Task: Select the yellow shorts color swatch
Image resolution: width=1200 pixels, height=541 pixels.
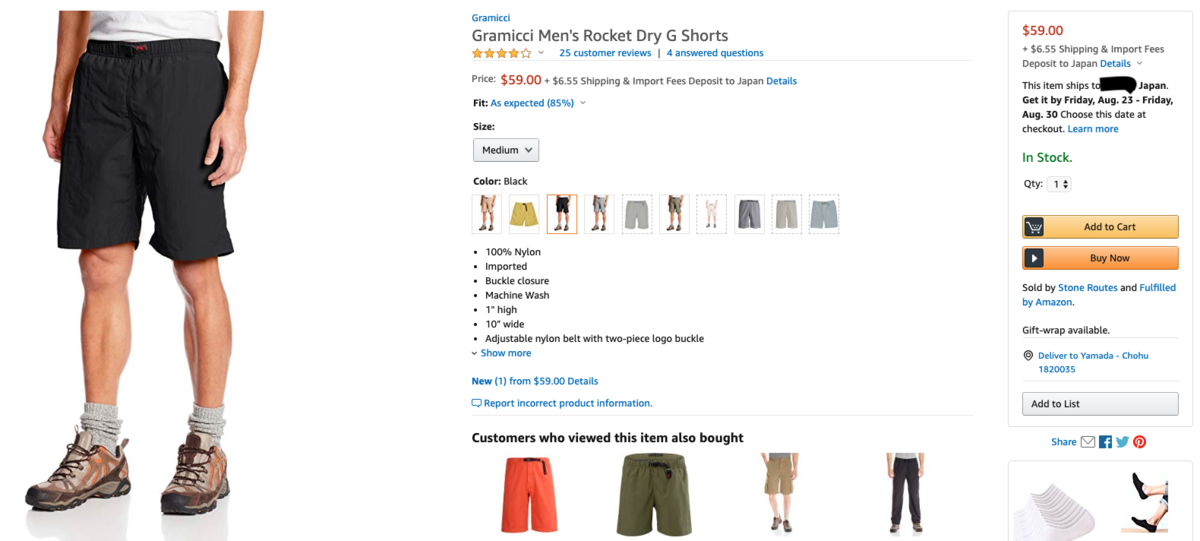Action: 524,214
